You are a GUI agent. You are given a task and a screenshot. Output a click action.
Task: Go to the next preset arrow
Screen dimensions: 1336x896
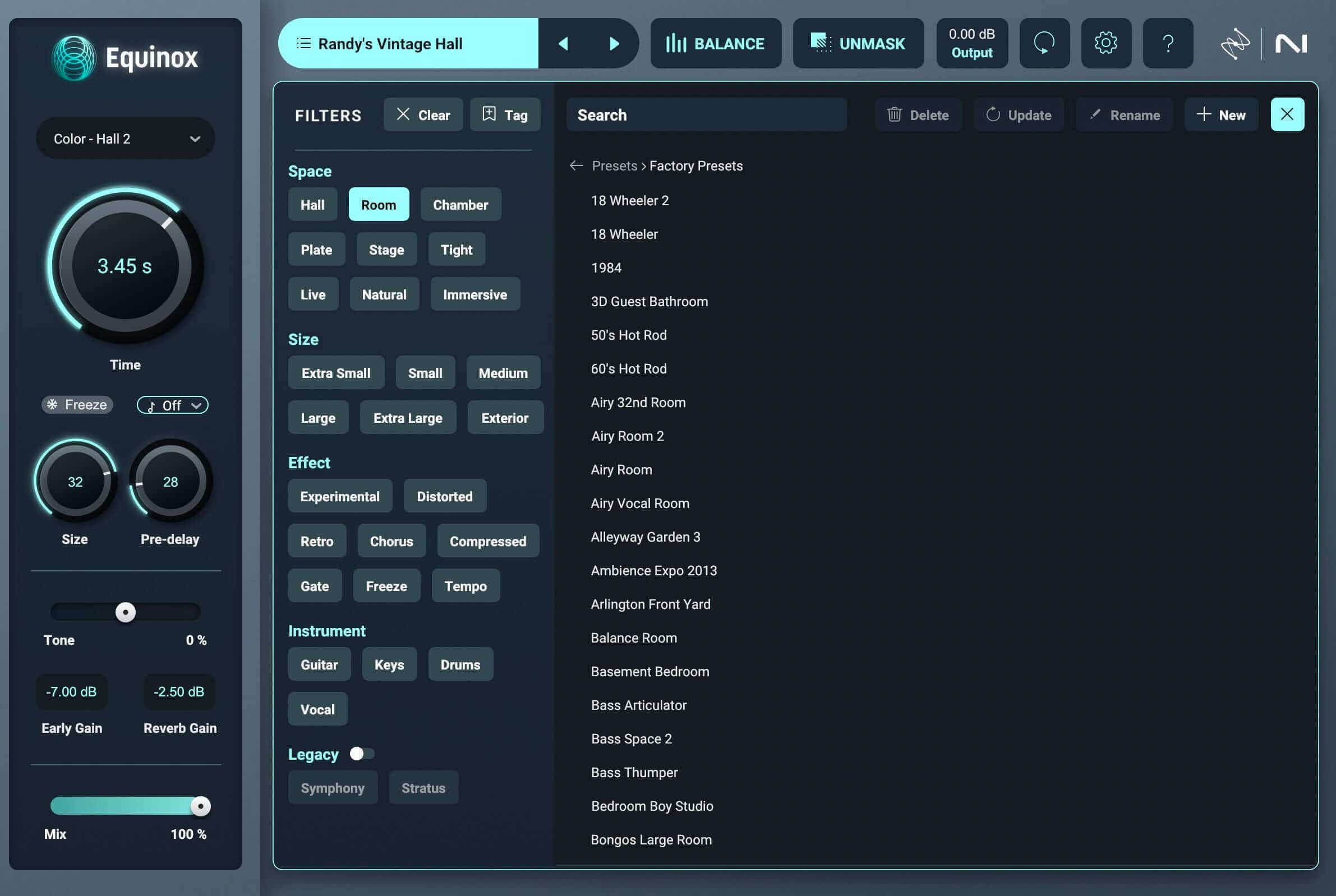[x=614, y=43]
